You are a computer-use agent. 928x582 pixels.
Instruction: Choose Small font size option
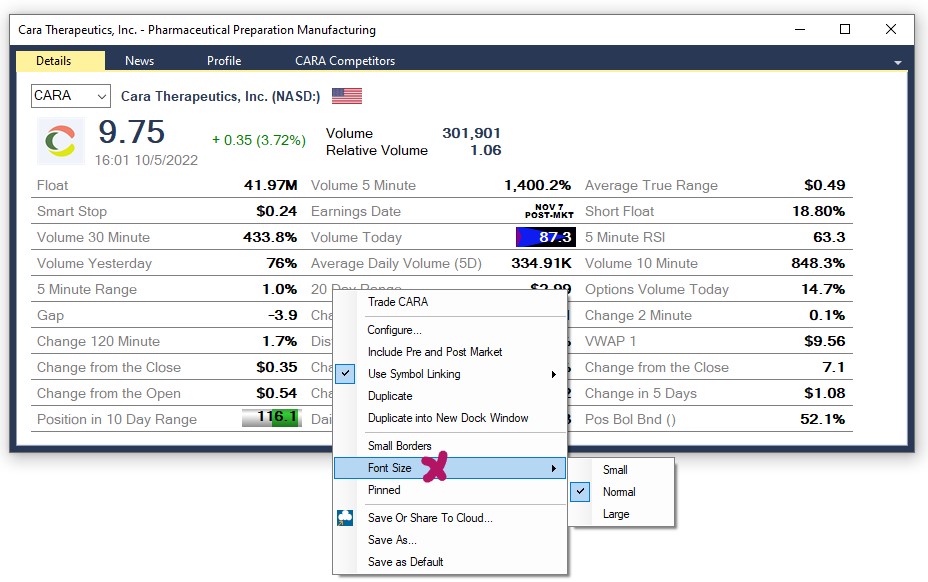(615, 470)
